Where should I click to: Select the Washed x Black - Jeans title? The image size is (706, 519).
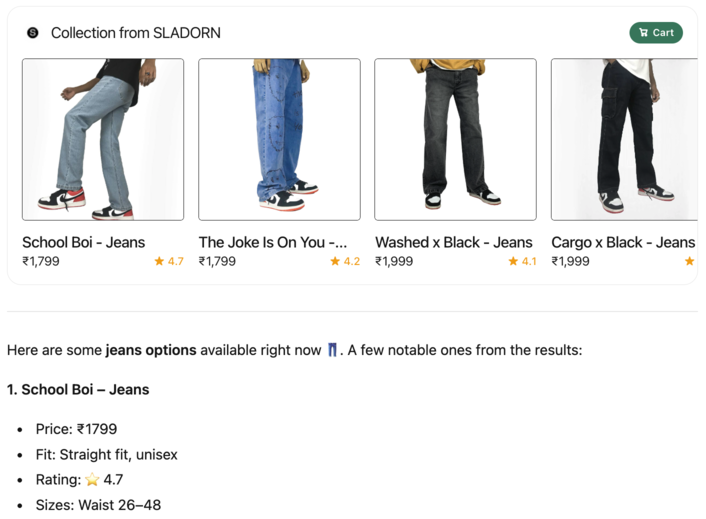(x=454, y=242)
